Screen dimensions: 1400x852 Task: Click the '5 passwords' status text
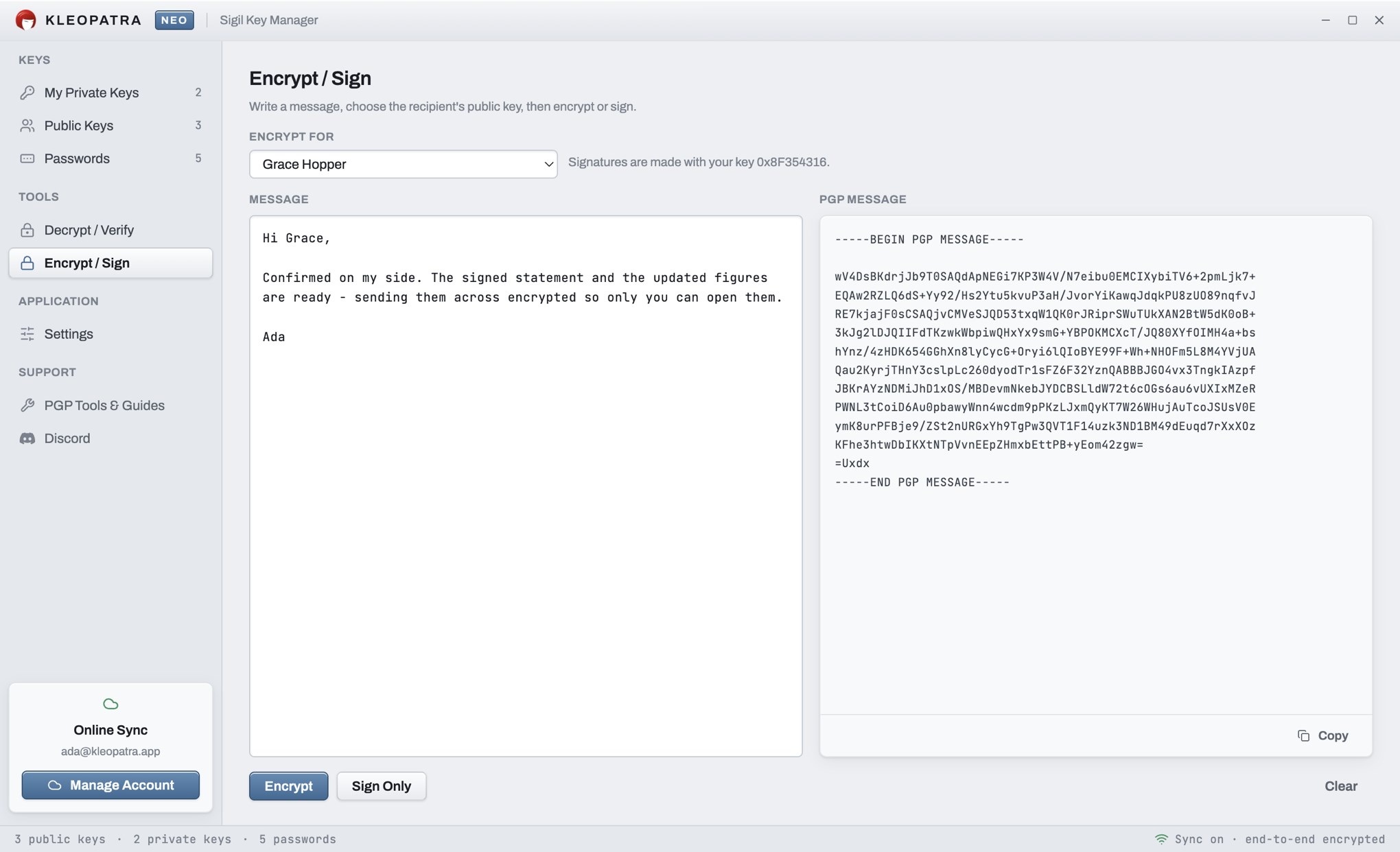pyautogui.click(x=297, y=839)
